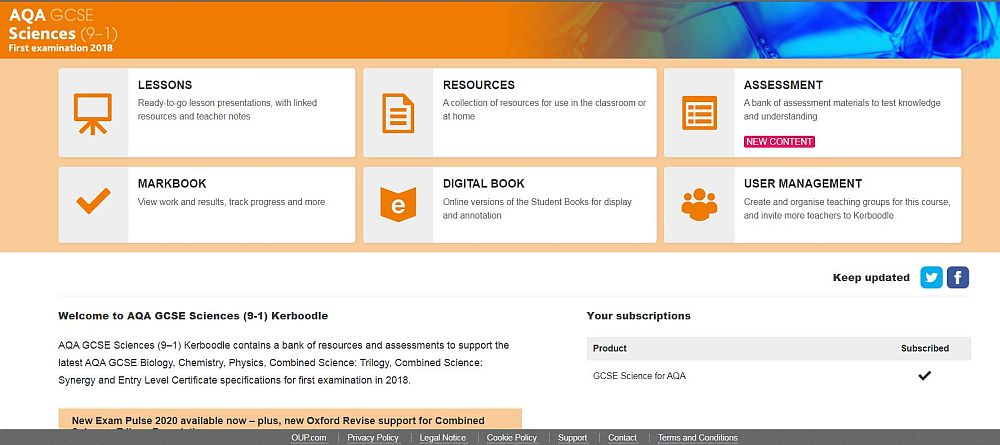Click the Digital Book e-book icon
This screenshot has height=445, width=1000.
click(x=397, y=203)
